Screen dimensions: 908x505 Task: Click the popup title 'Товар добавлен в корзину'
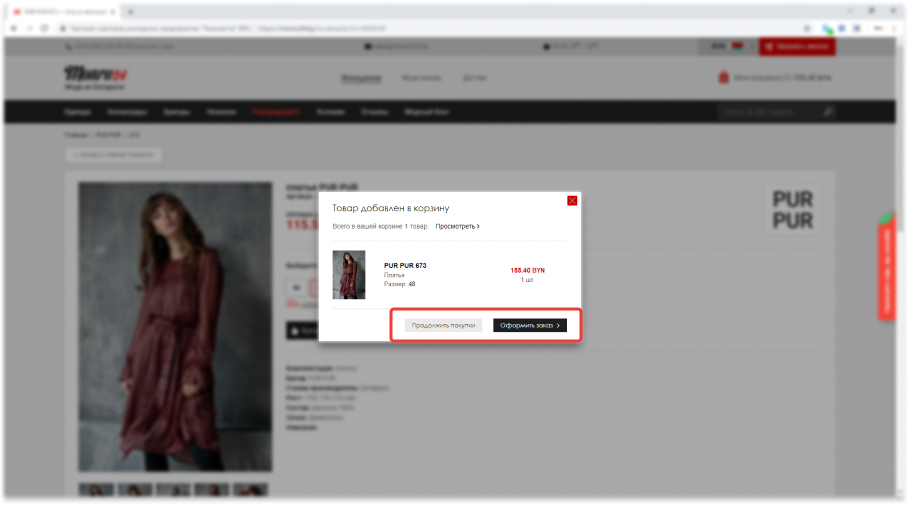390,208
